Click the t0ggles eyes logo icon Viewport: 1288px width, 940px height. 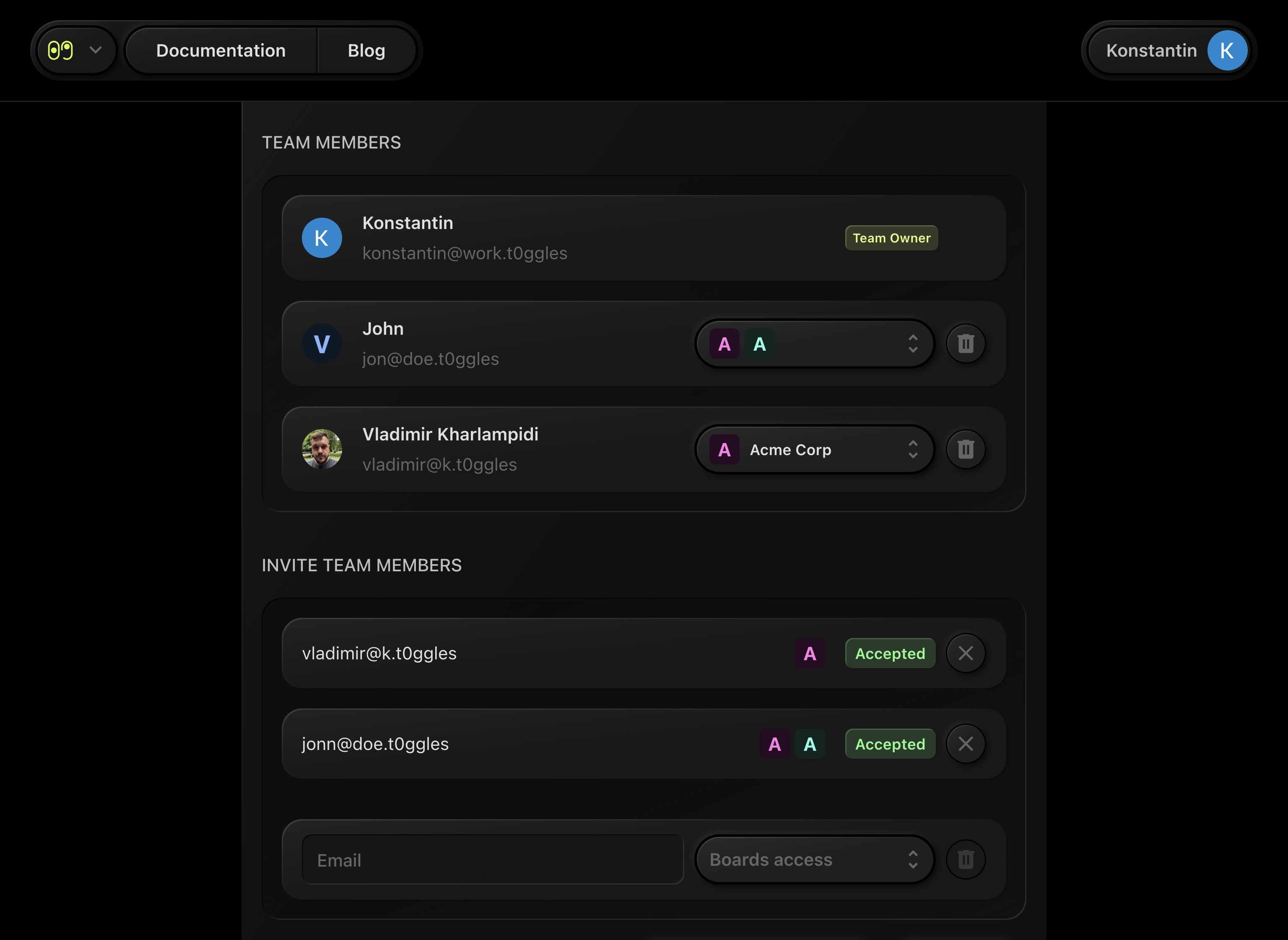click(60, 51)
